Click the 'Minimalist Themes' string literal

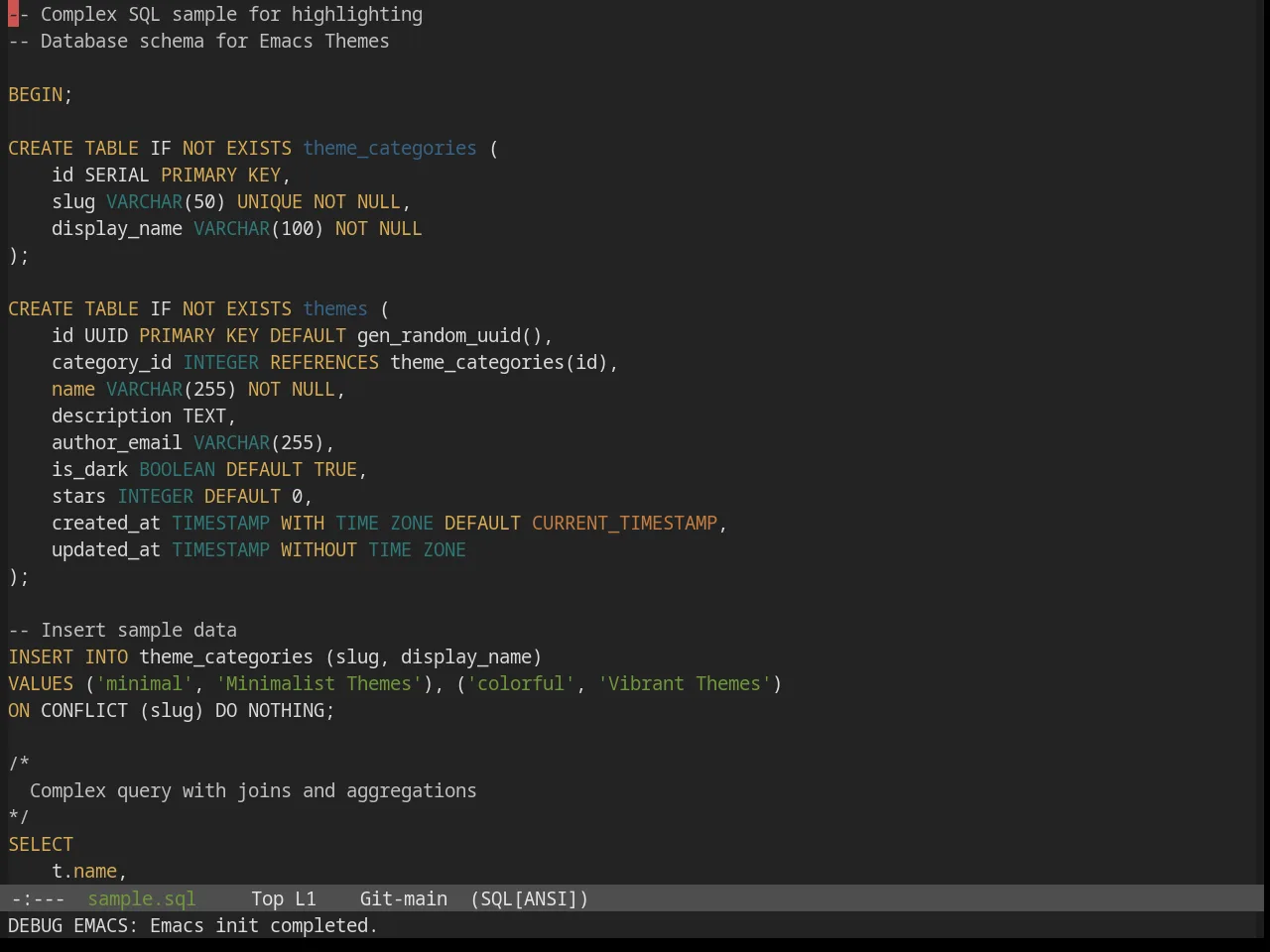point(318,683)
